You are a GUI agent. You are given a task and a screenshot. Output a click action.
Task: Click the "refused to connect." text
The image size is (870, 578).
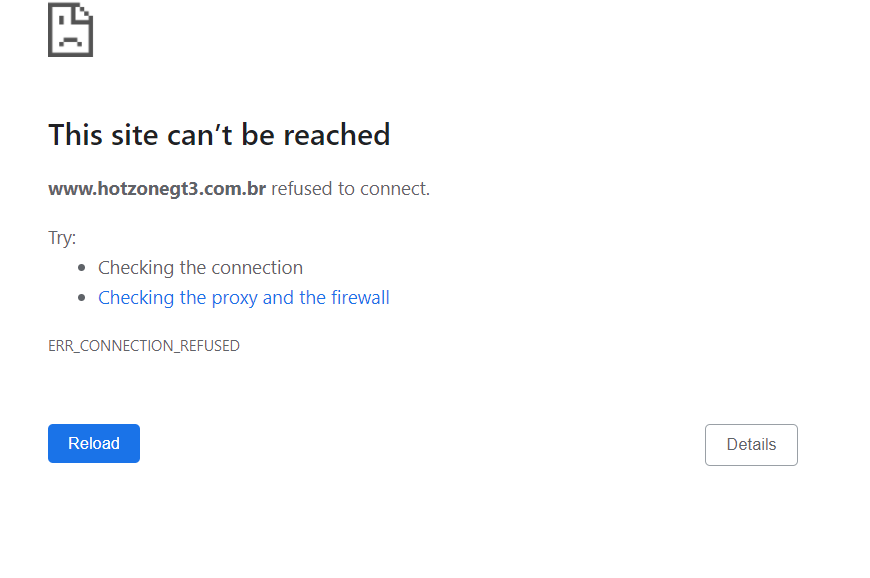point(350,188)
